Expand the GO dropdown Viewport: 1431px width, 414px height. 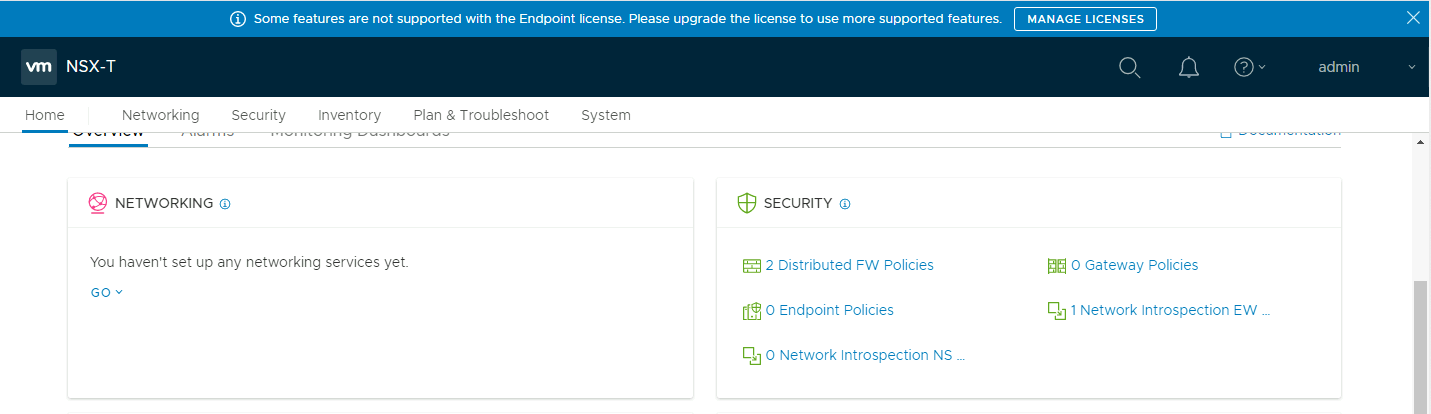coord(106,293)
